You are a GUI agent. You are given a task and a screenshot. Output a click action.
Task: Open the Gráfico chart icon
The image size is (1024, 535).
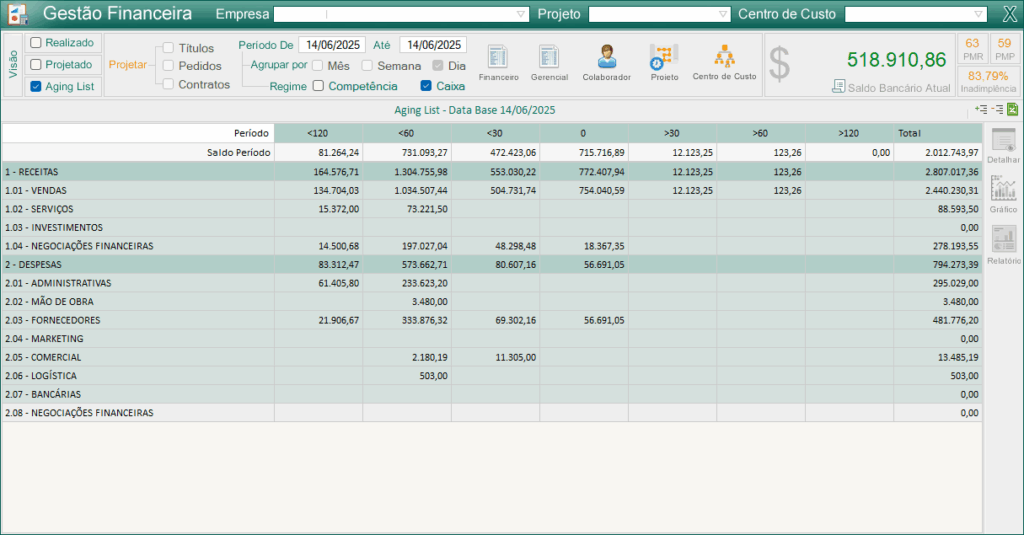1003,194
